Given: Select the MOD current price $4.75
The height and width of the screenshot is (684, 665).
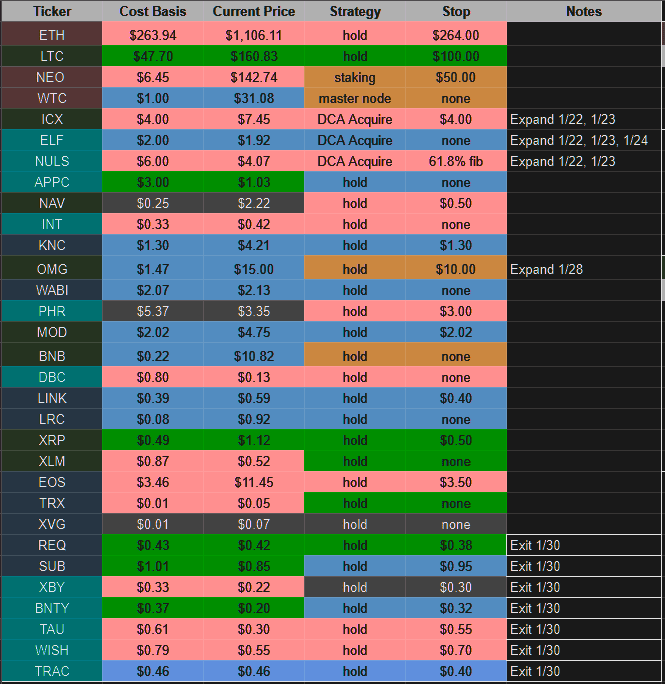Looking at the screenshot, I should [x=254, y=332].
